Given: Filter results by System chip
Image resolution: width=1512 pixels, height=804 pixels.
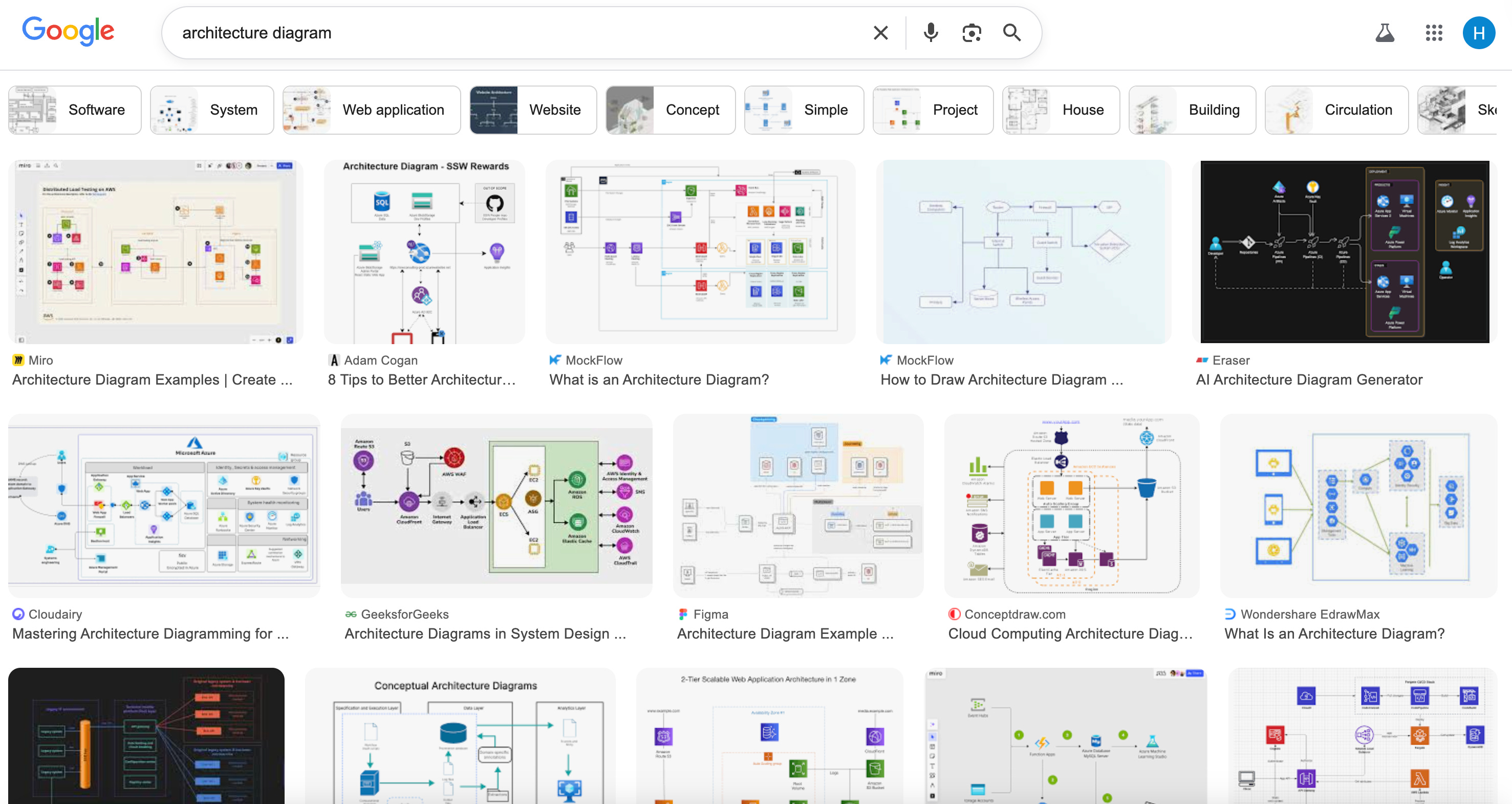Looking at the screenshot, I should (212, 110).
